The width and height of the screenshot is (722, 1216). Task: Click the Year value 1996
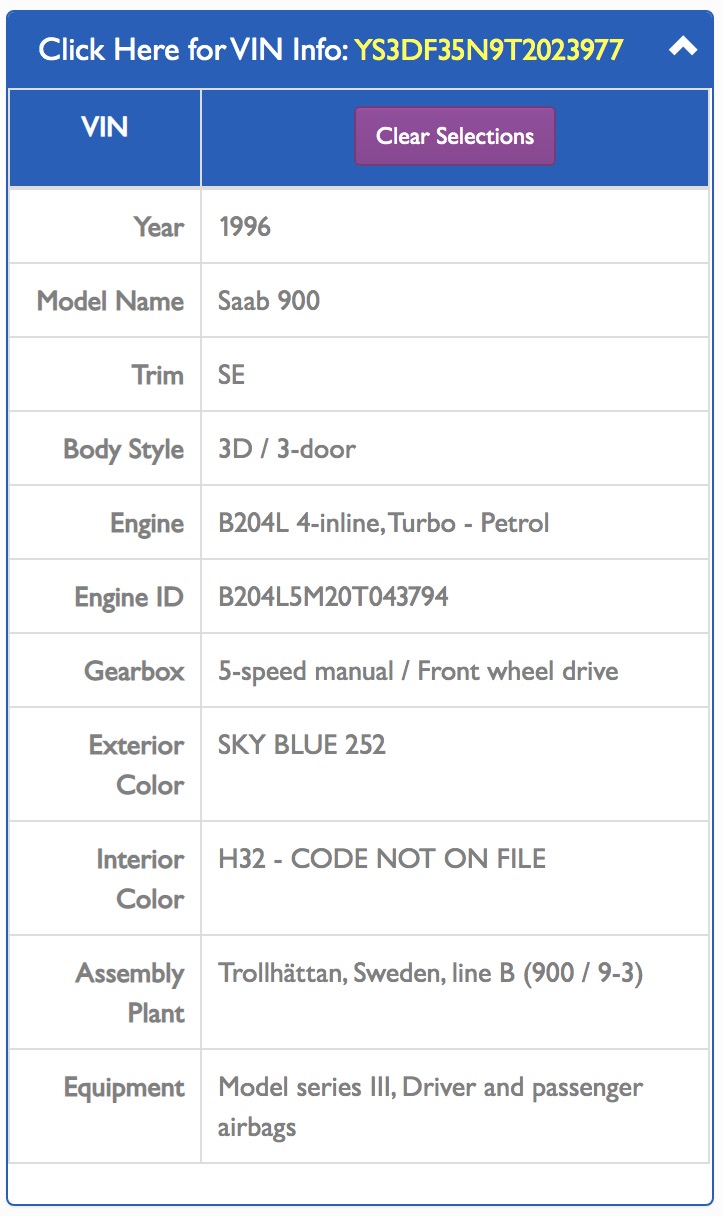pos(245,227)
